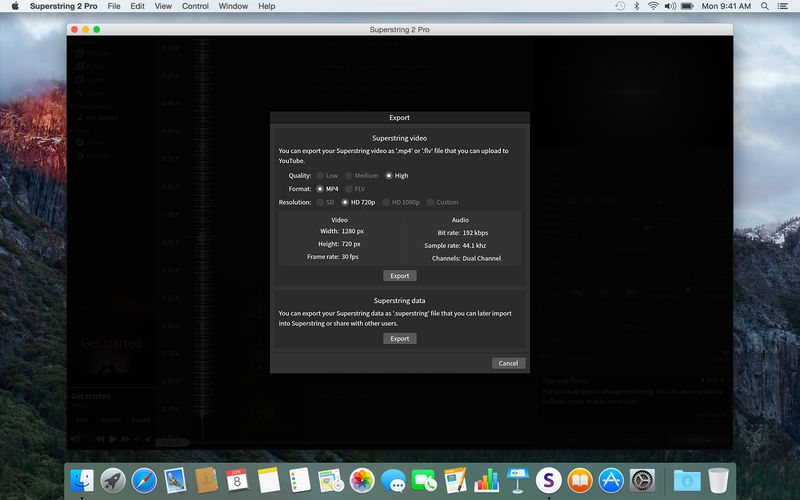The image size is (800, 500).
Task: Open the File menu
Action: tap(114, 6)
